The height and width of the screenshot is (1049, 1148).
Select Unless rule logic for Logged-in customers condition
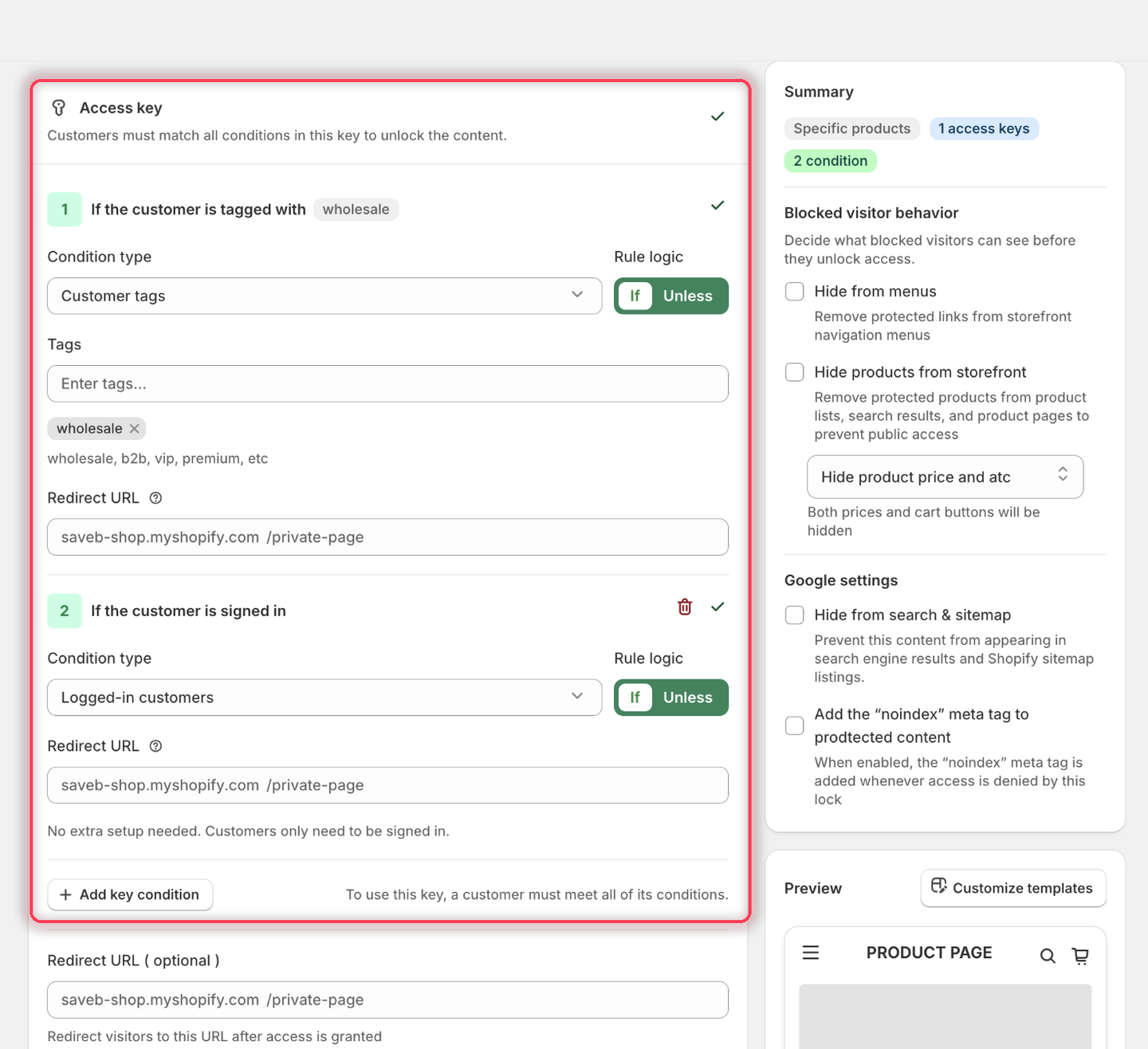[x=688, y=697]
